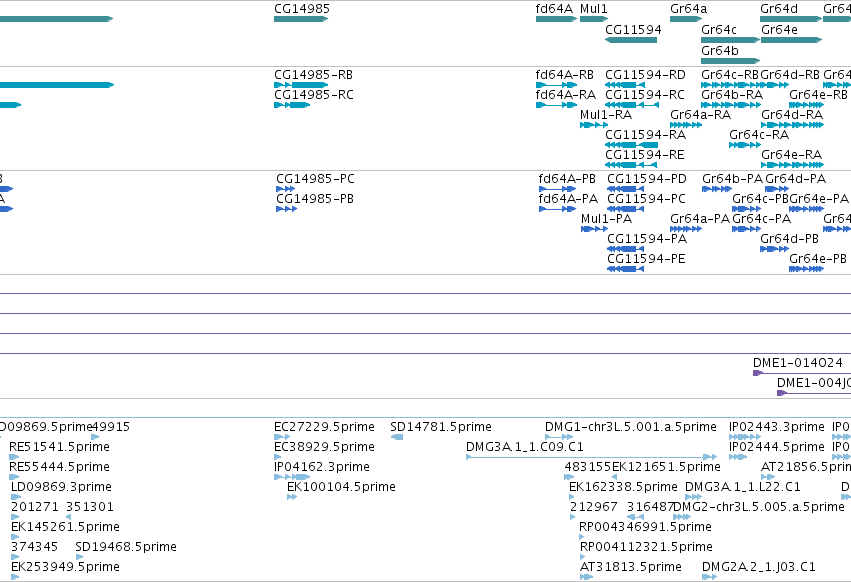The width and height of the screenshot is (851, 582).
Task: Click the CG14985 gene label
Action: pos(302,9)
